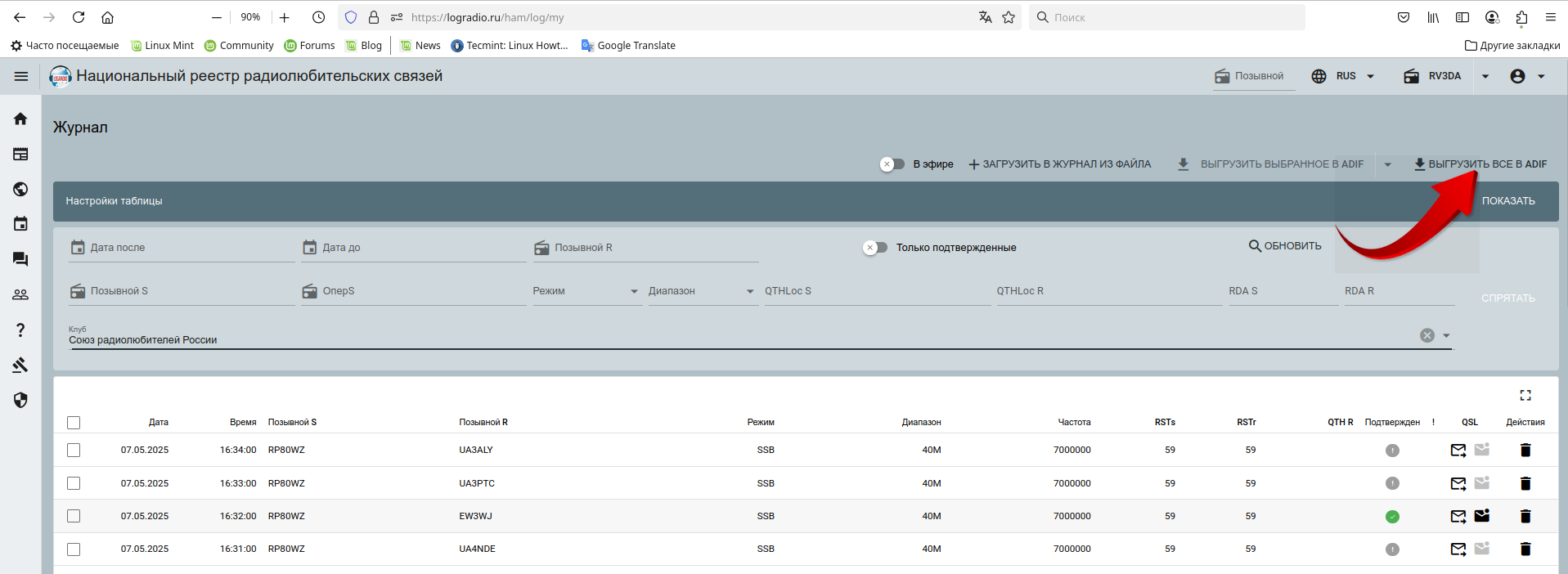
Task: Open the chat messages sidebar icon
Action: 20,259
